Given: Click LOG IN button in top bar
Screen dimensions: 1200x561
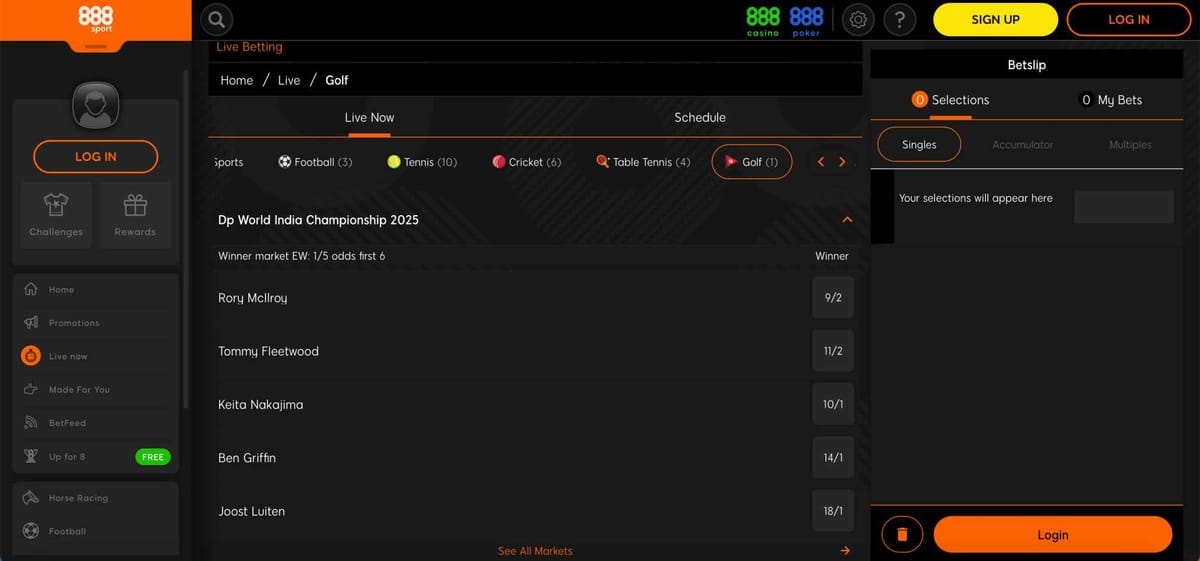Looking at the screenshot, I should pos(1129,20).
